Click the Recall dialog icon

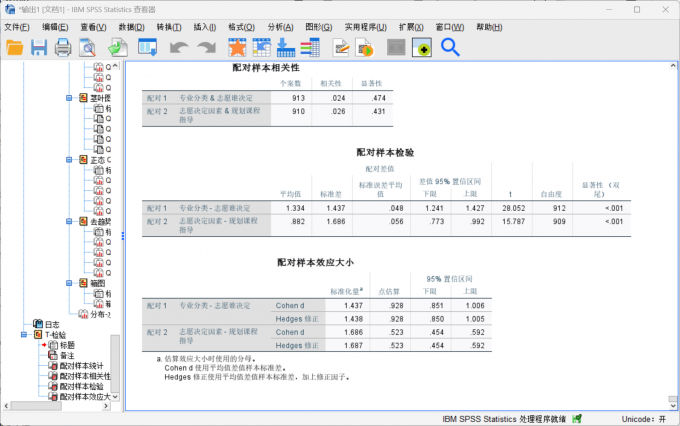(147, 47)
